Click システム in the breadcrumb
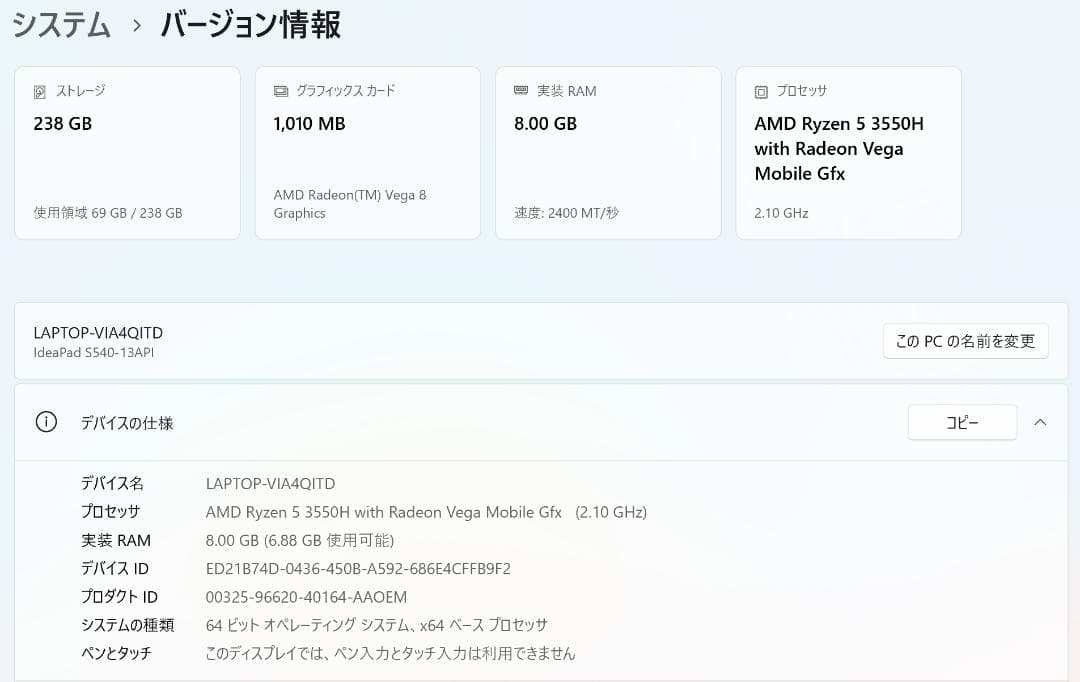 tap(61, 25)
